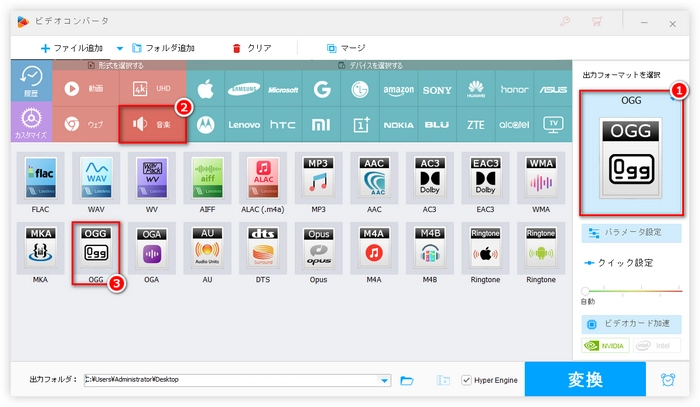Open the ASUS device category
The width and height of the screenshot is (700, 407).
(553, 89)
